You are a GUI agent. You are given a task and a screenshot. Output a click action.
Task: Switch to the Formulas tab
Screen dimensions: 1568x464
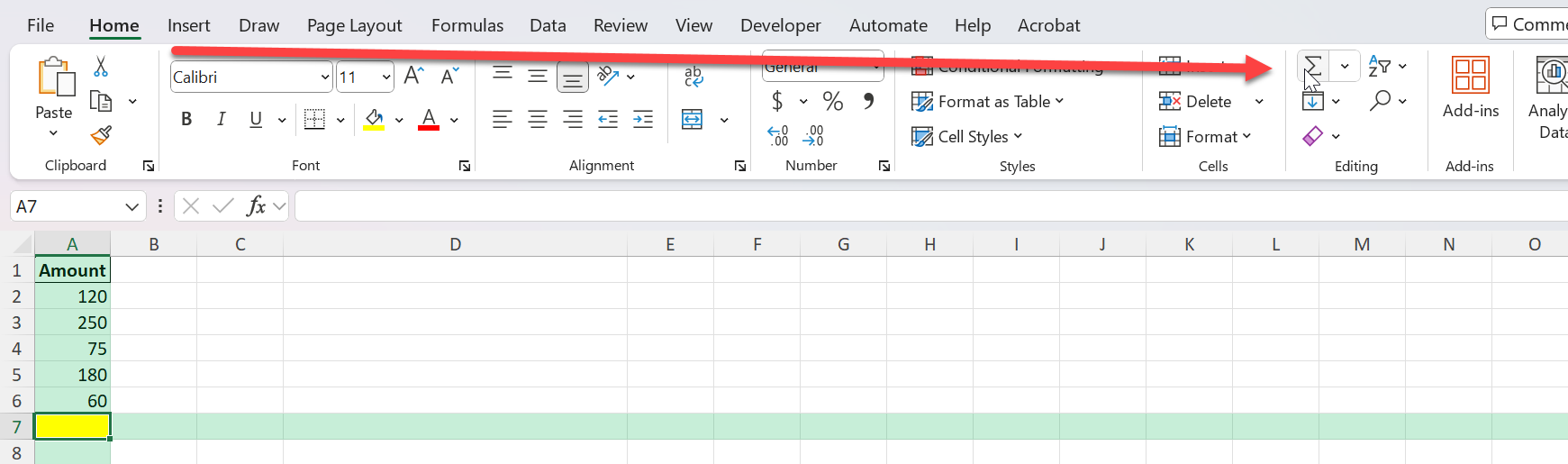[x=467, y=25]
